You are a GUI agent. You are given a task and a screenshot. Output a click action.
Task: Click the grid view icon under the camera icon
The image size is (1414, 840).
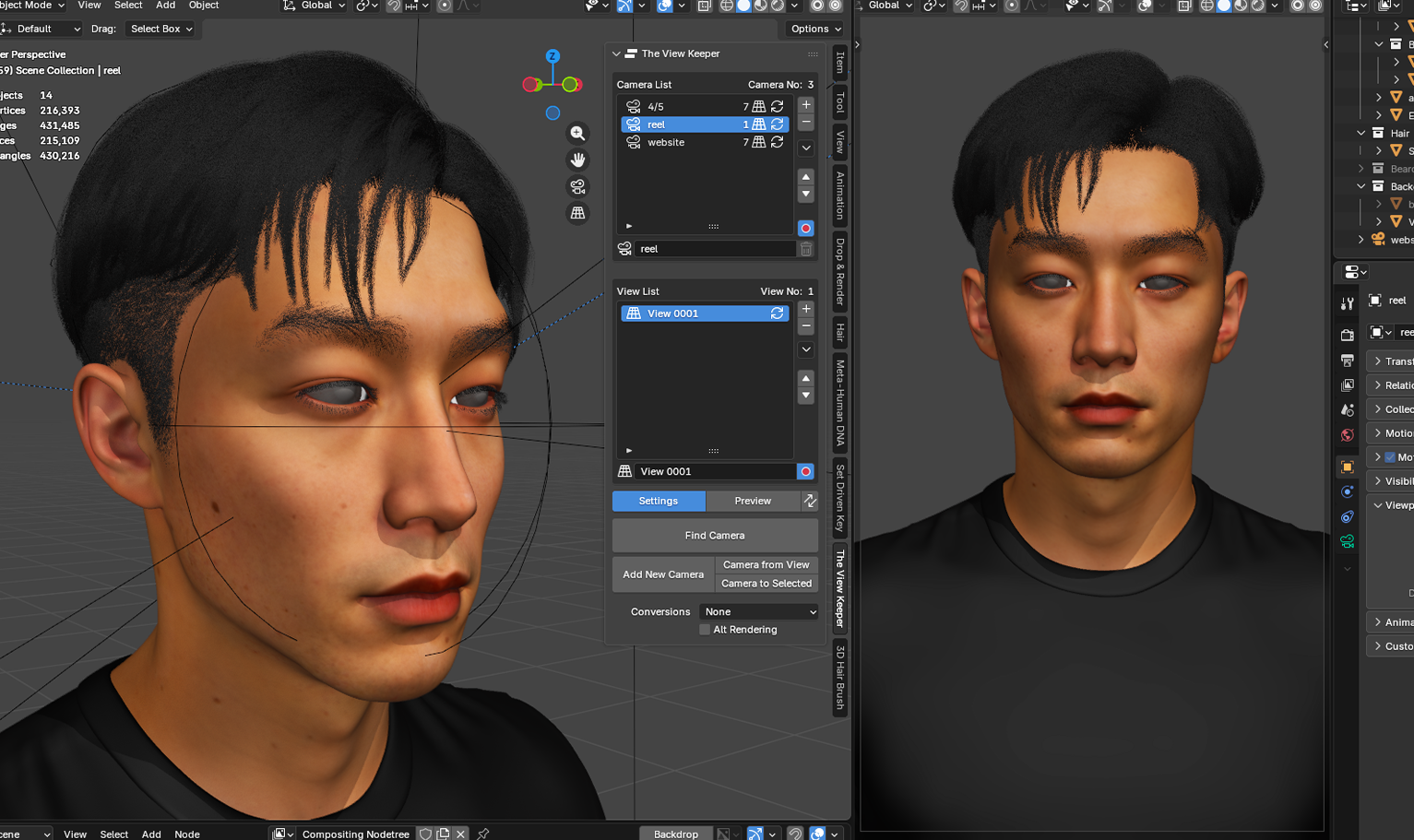577,213
